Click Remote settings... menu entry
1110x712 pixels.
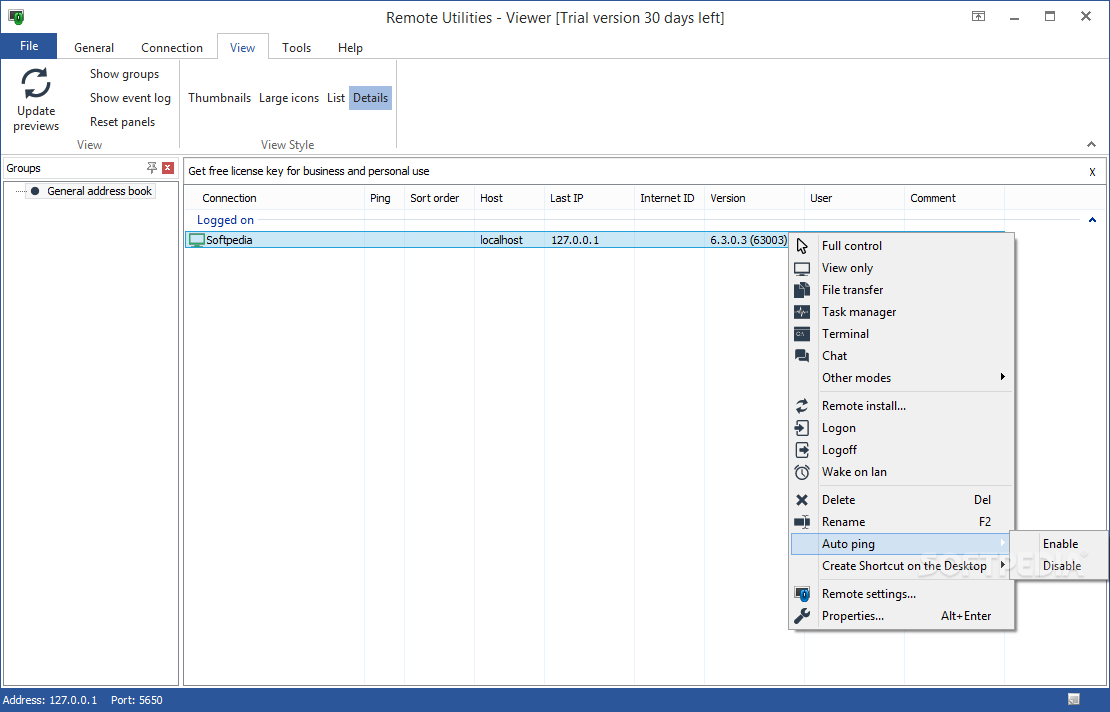(900, 594)
